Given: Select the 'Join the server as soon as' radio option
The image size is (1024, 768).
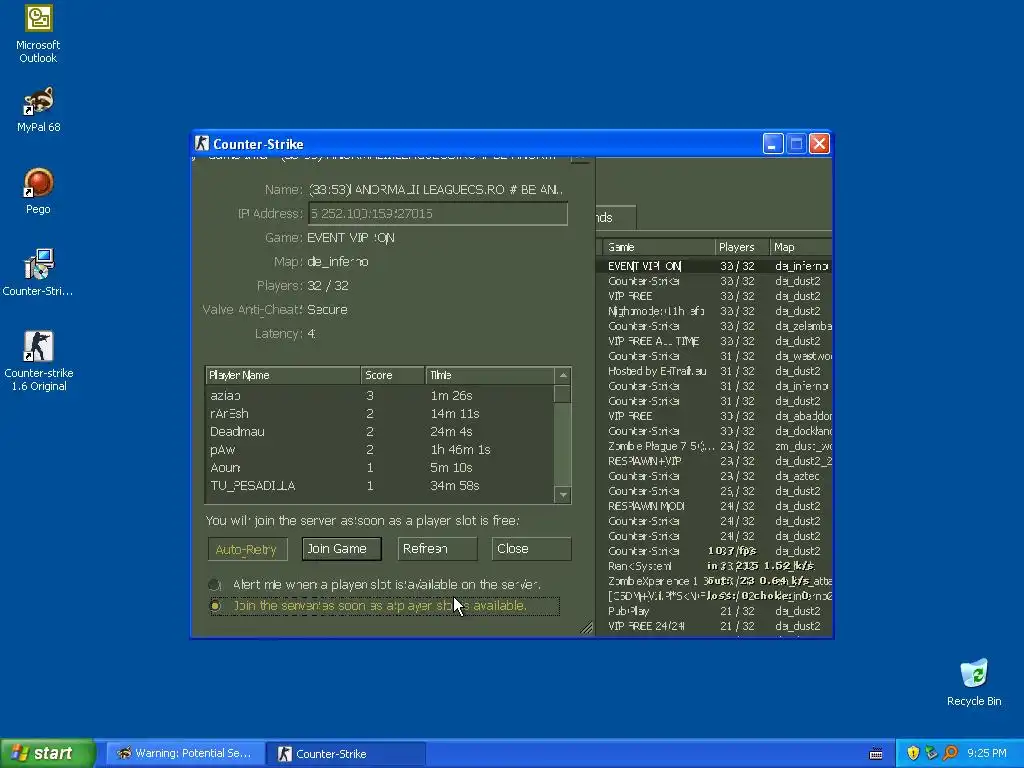Looking at the screenshot, I should (215, 606).
